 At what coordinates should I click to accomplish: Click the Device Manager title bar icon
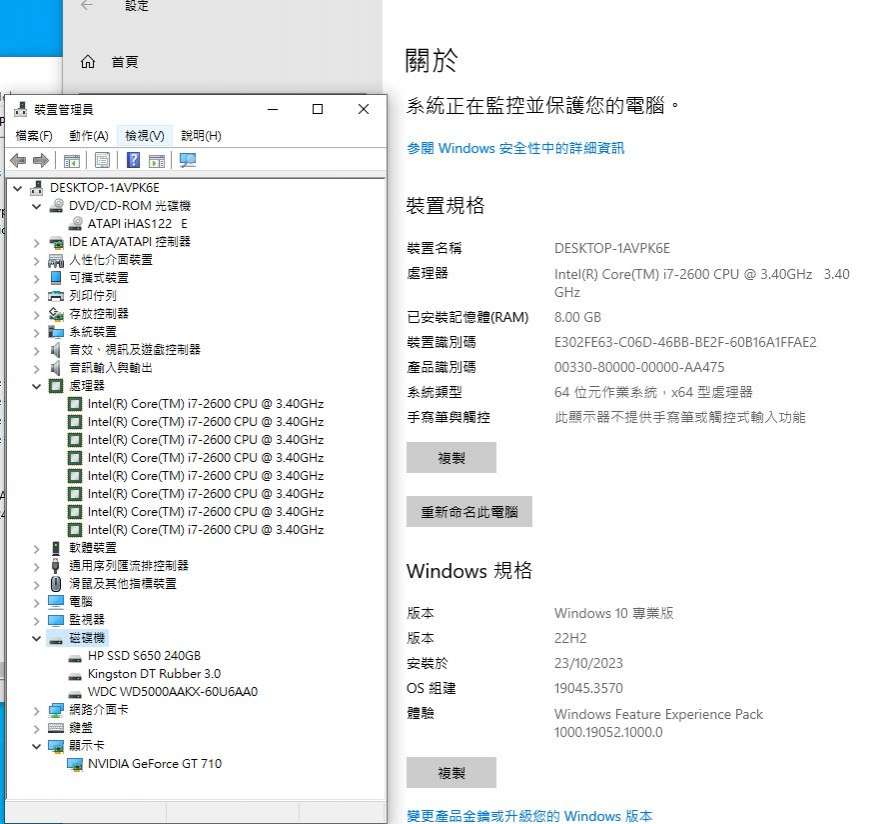21,109
